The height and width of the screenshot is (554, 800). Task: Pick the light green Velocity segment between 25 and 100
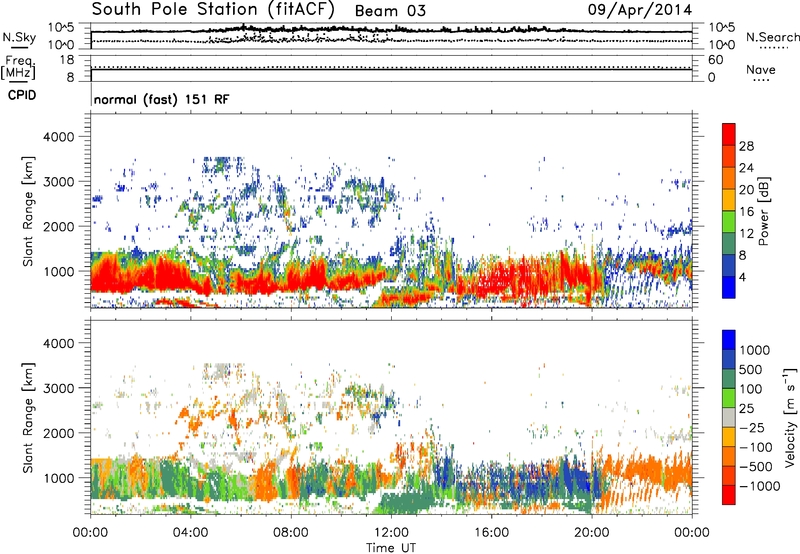pyautogui.click(x=729, y=398)
